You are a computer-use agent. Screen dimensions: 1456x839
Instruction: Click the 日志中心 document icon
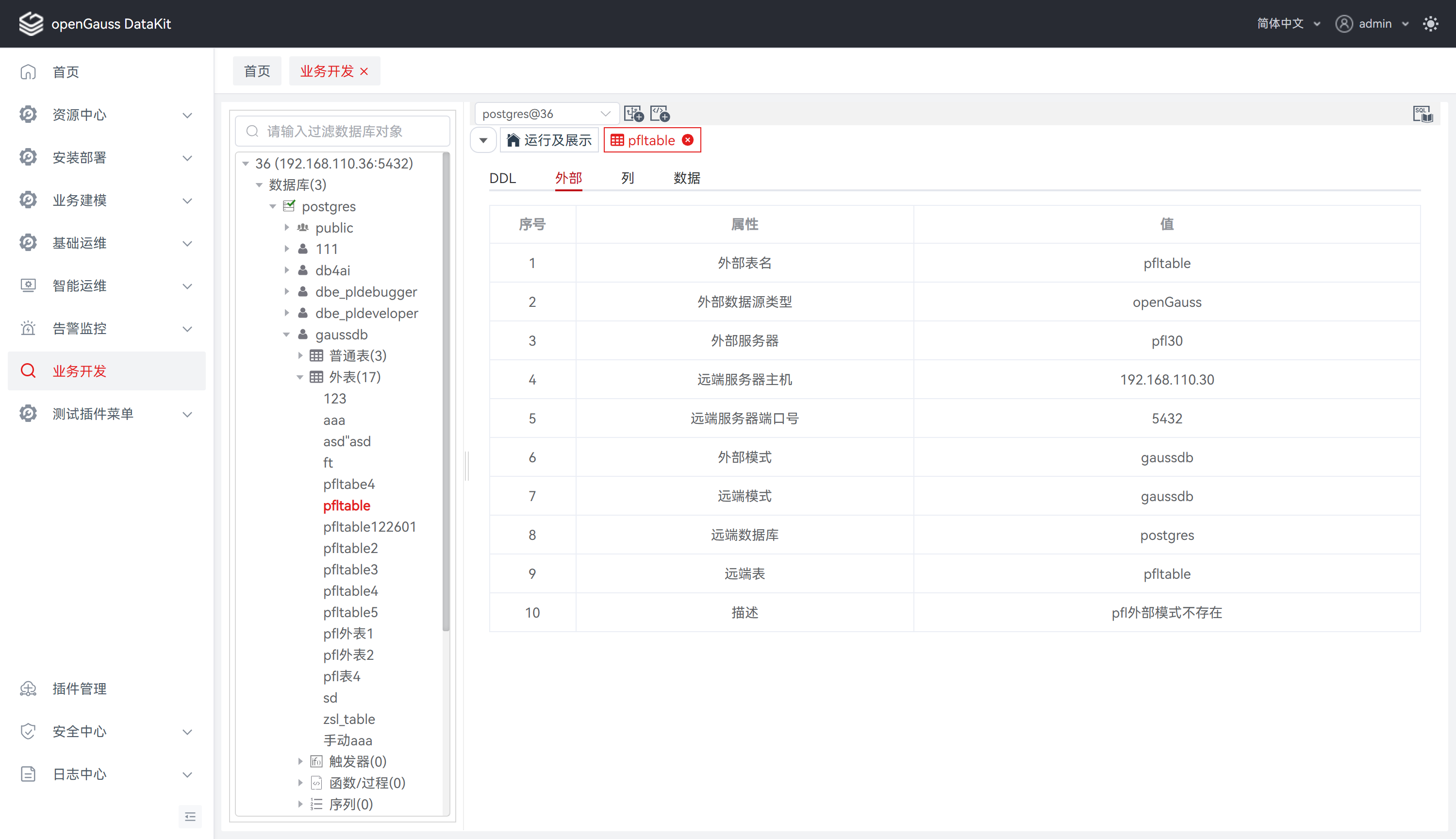(x=28, y=774)
